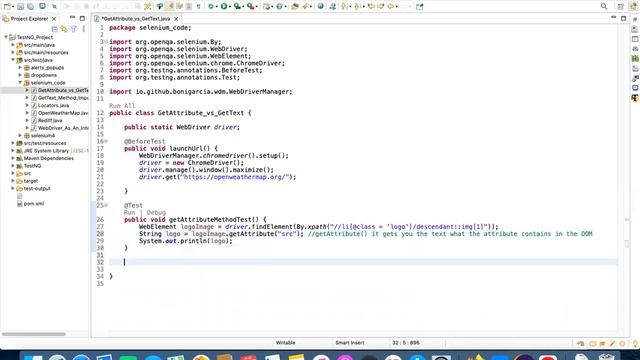This screenshot has width=640, height=360.
Task: Collapse the src/test/java folder
Action: point(13,60)
